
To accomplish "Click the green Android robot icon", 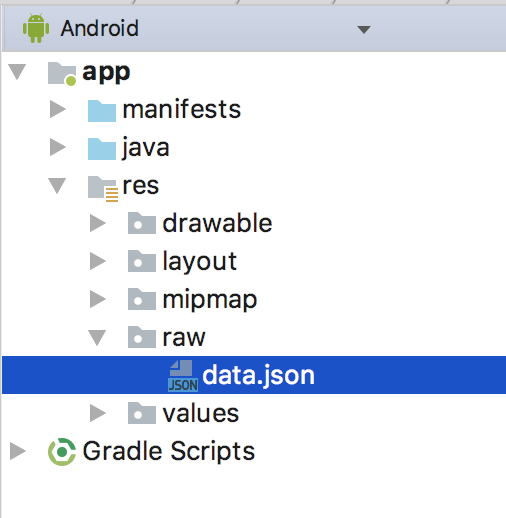I will 36,28.
